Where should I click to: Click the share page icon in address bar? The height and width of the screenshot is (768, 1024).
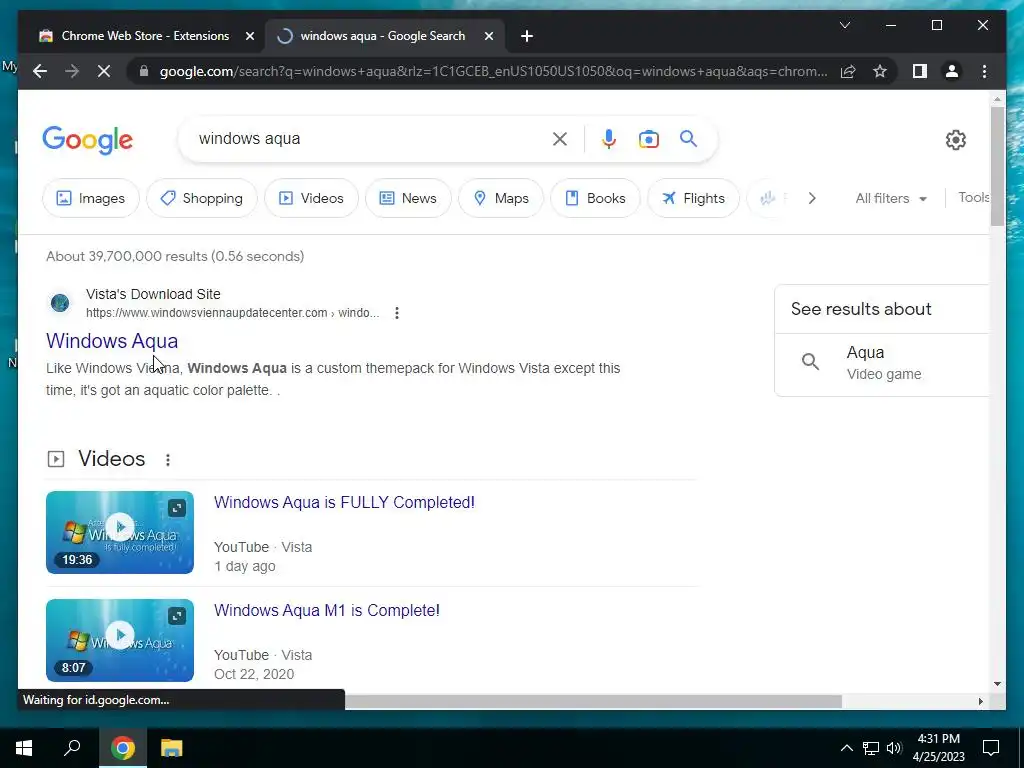click(848, 71)
